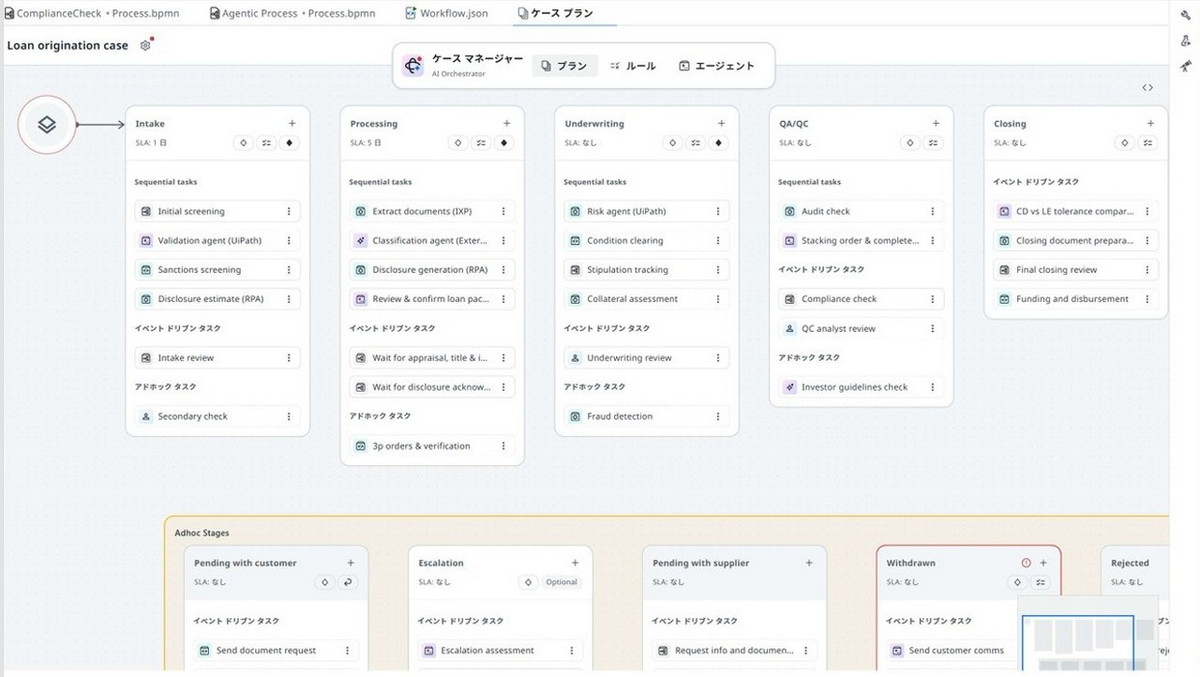Switch to the Agentic Process Process.bpmn tab
The width and height of the screenshot is (1200, 677).
click(x=293, y=13)
